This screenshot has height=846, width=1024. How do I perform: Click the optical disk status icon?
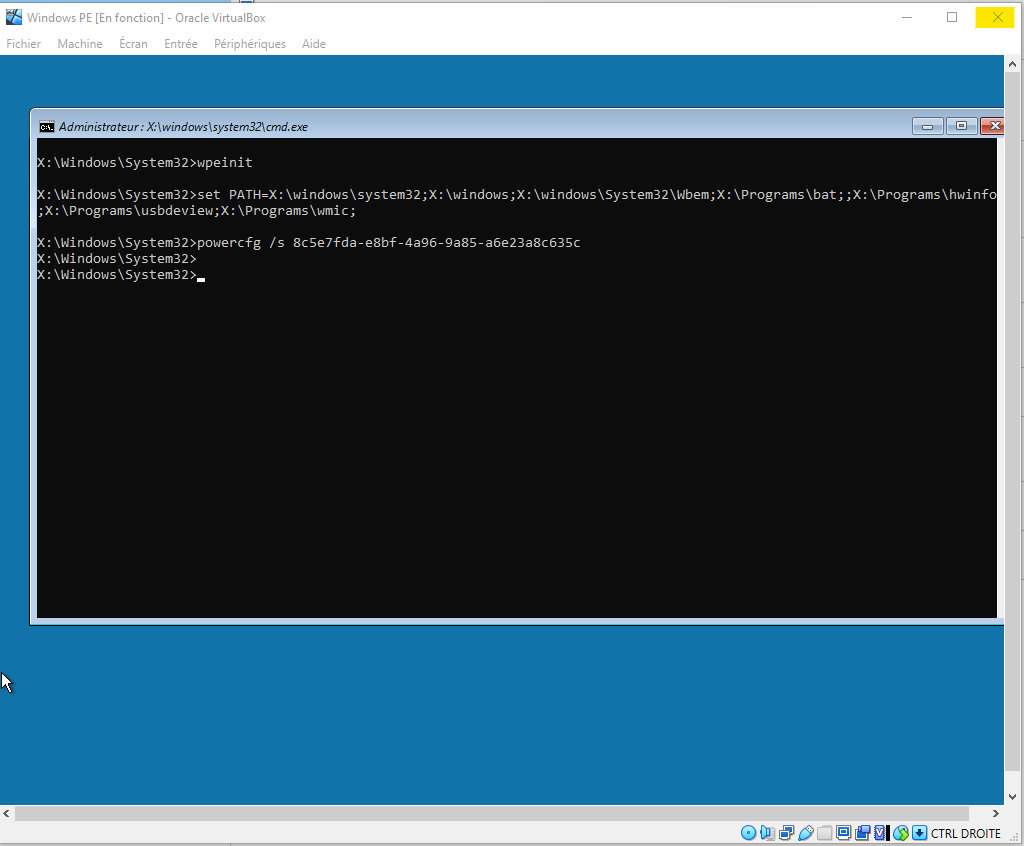coord(748,833)
